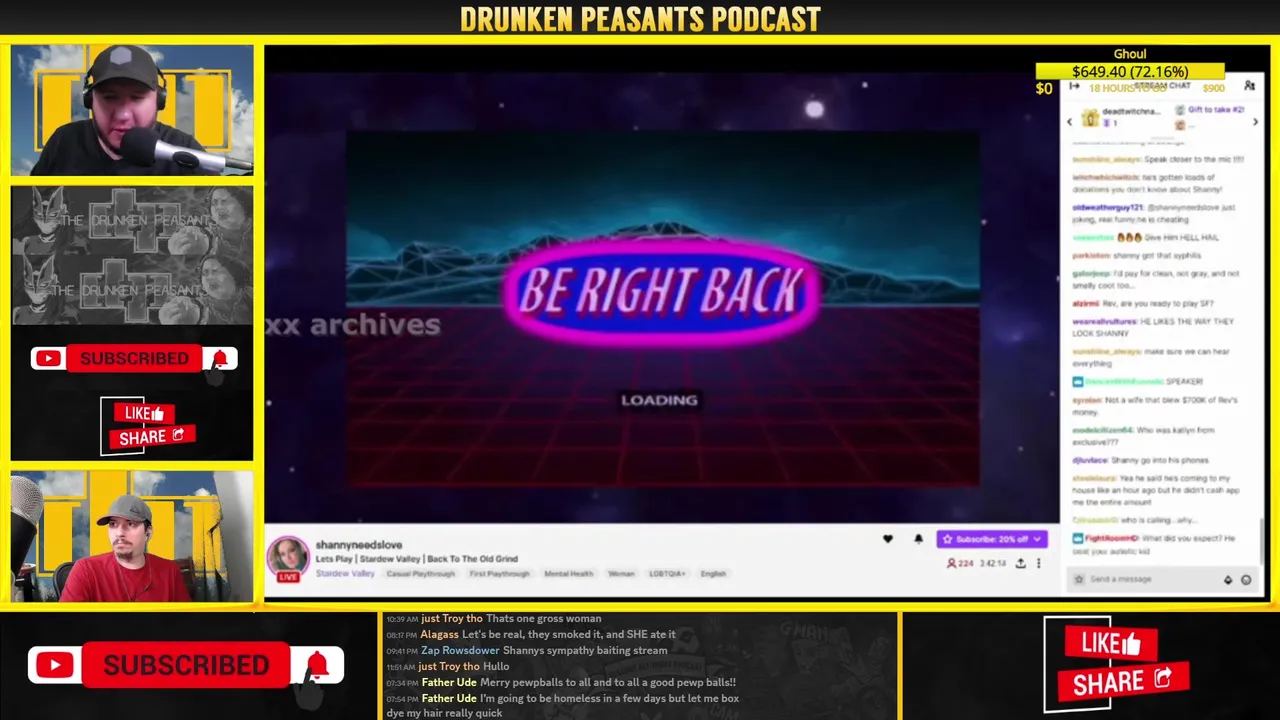Image resolution: width=1280 pixels, height=720 pixels.
Task: Click the small SHARE graphic in left column
Action: click(151, 437)
